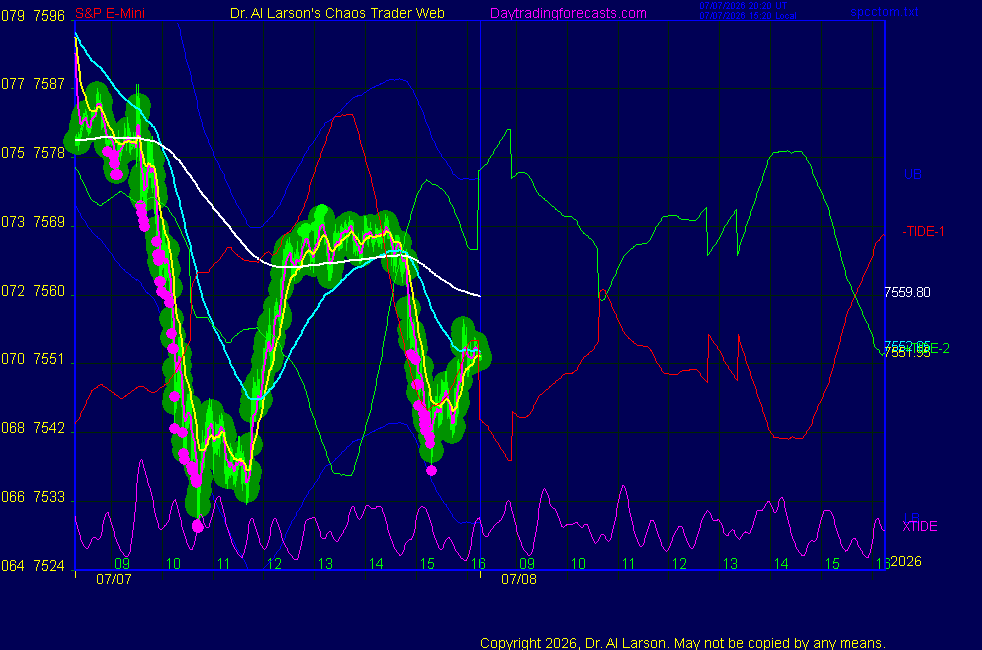Click the magenta 'XTIDE' legend label
Viewport: 982px width, 650px height.
tap(919, 526)
